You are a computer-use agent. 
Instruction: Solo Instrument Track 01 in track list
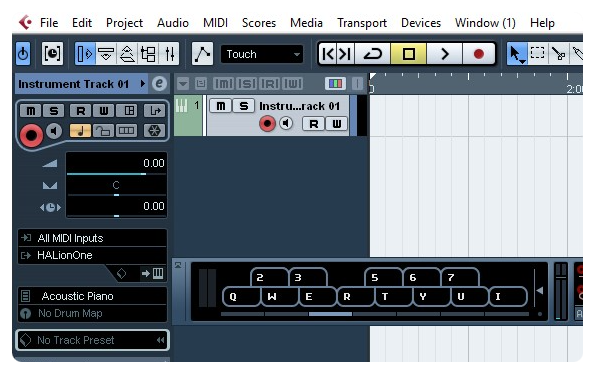tap(244, 106)
